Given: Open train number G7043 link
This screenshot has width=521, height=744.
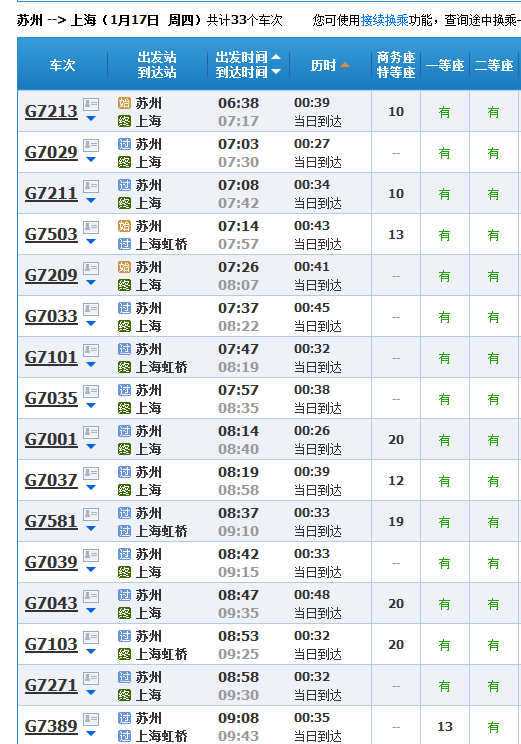Looking at the screenshot, I should coord(51,603).
